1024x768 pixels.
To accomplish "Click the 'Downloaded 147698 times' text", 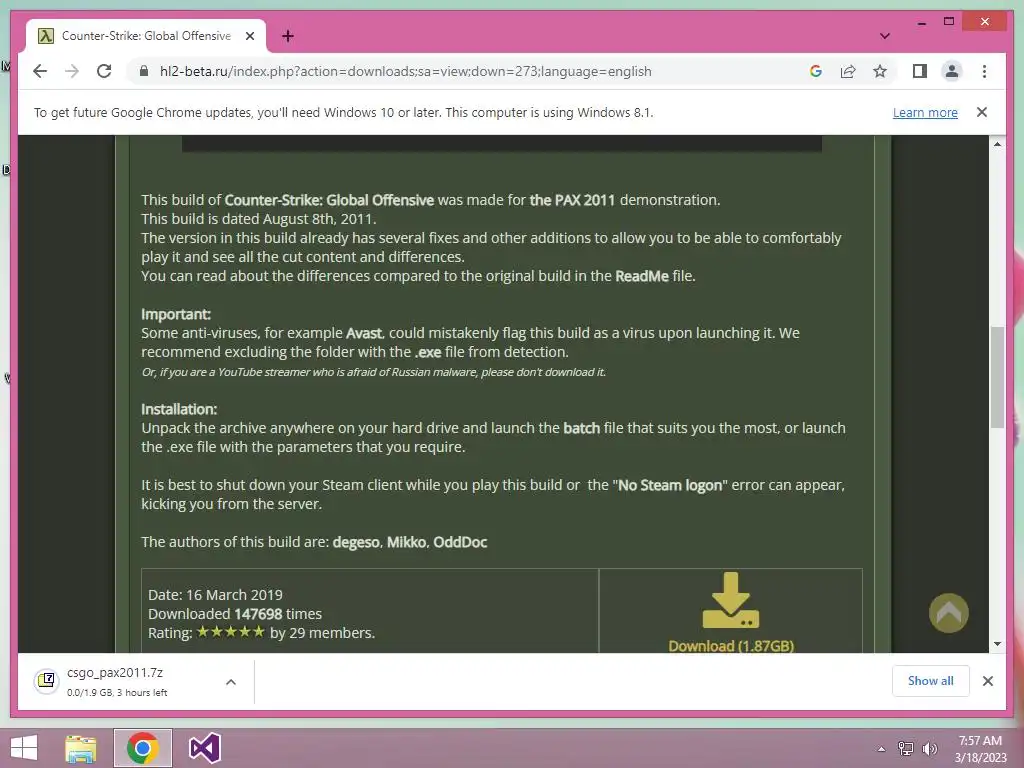I will point(234,613).
